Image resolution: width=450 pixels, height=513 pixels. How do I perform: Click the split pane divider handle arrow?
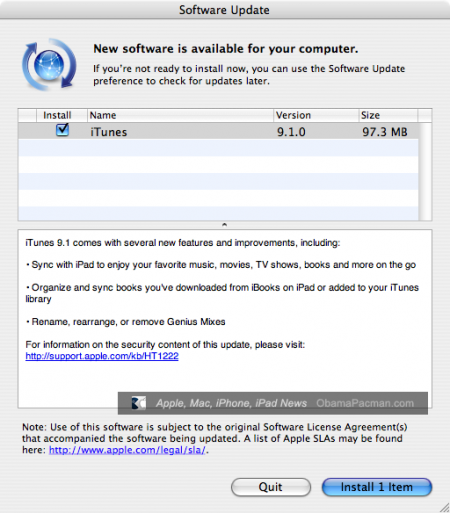click(225, 225)
